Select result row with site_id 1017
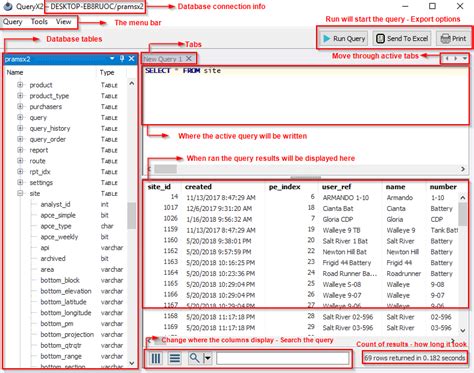 pyautogui.click(x=301, y=208)
